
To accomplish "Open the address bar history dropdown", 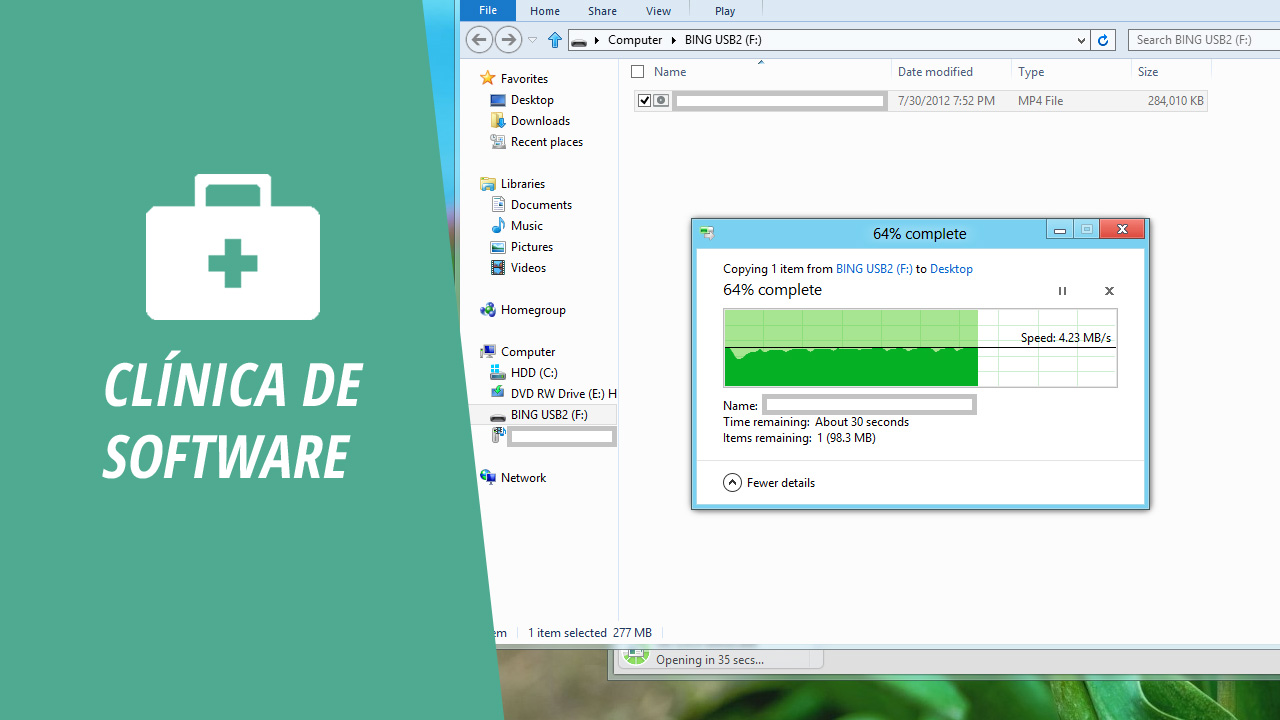I will (x=1081, y=40).
